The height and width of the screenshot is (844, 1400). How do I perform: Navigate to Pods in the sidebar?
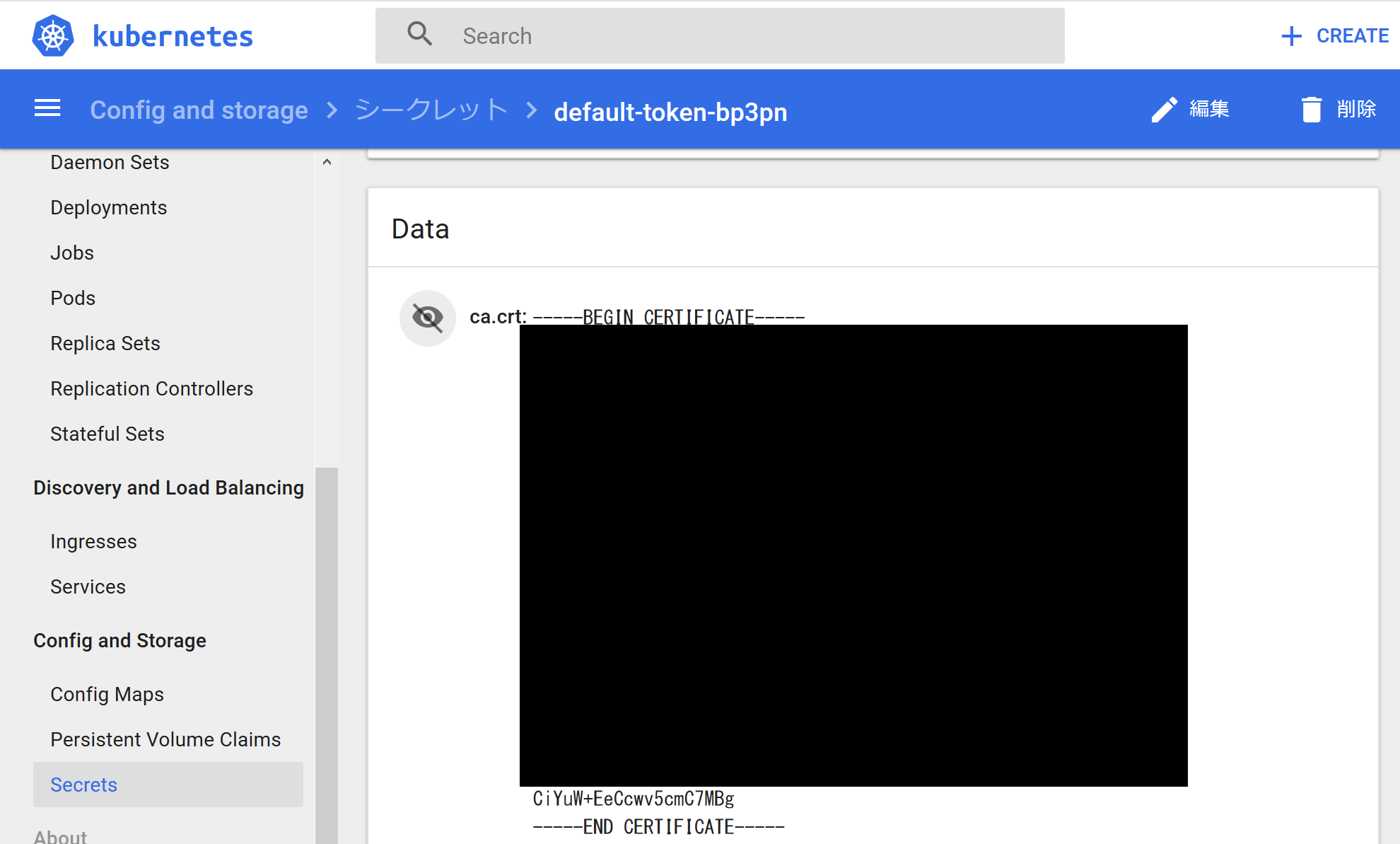click(72, 297)
